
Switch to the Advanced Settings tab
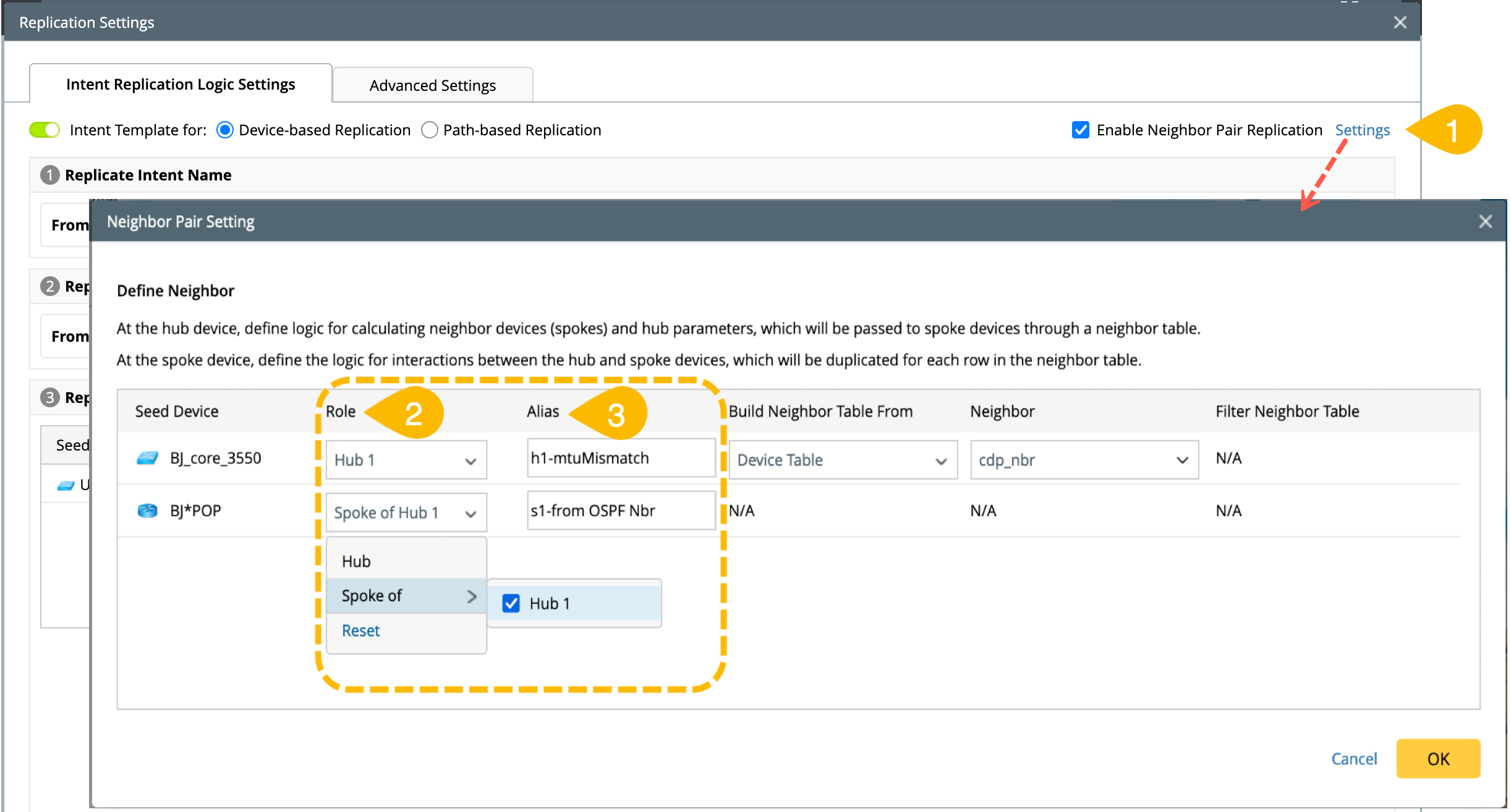432,85
